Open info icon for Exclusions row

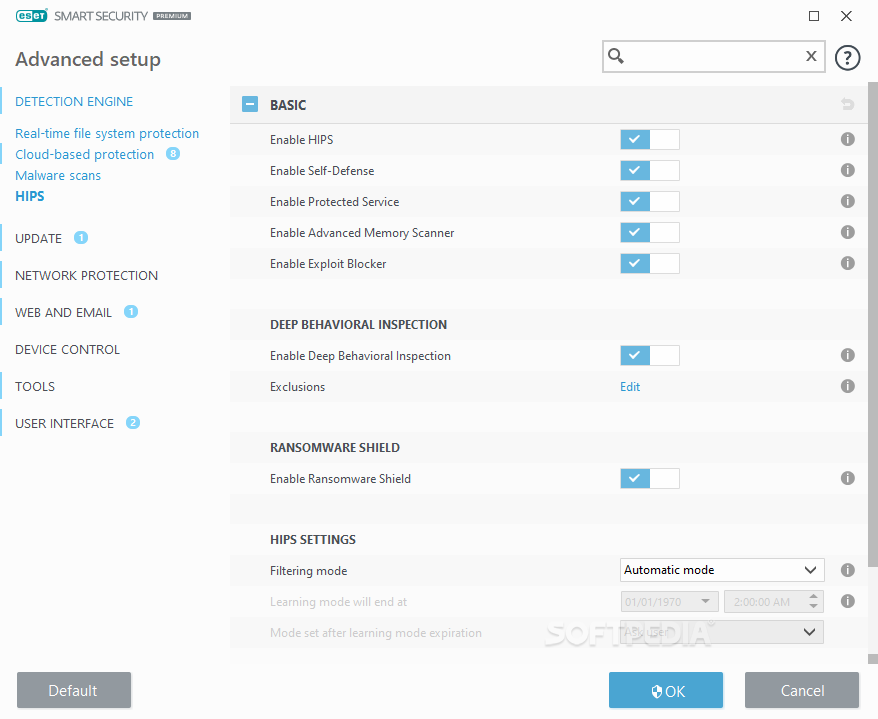(848, 386)
